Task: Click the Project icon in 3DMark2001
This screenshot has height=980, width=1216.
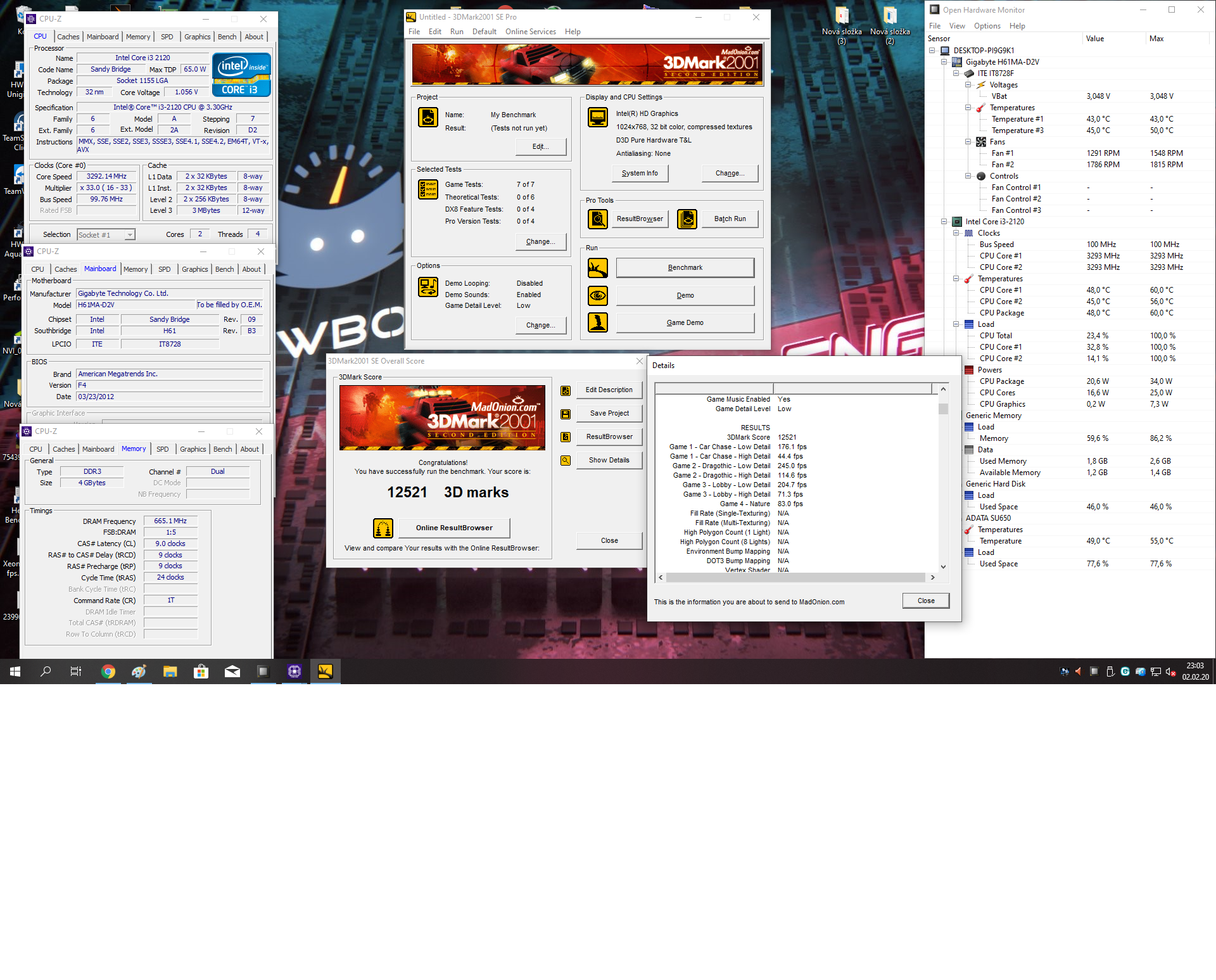Action: click(428, 118)
